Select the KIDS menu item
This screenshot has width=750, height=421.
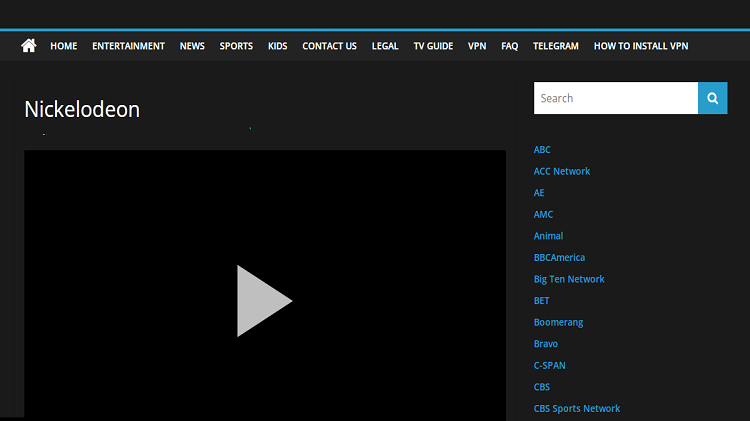pyautogui.click(x=277, y=46)
